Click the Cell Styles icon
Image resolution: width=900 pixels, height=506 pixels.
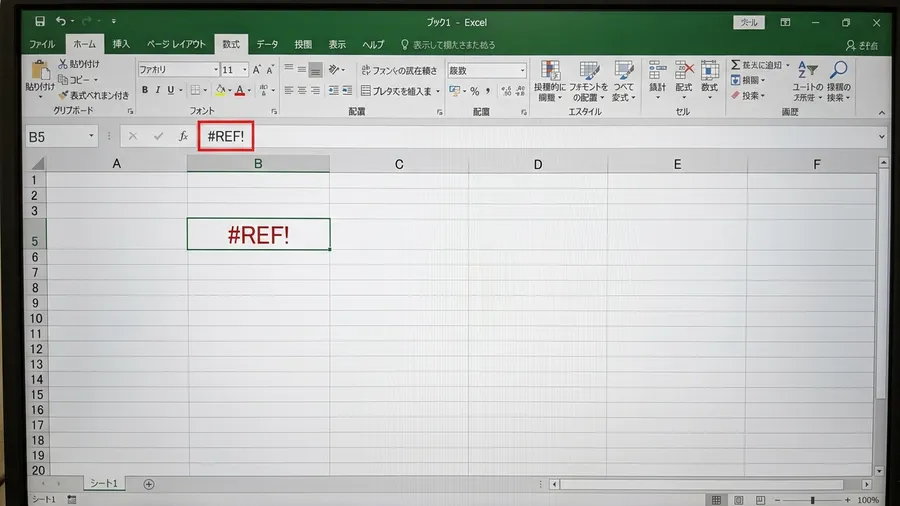(x=623, y=71)
